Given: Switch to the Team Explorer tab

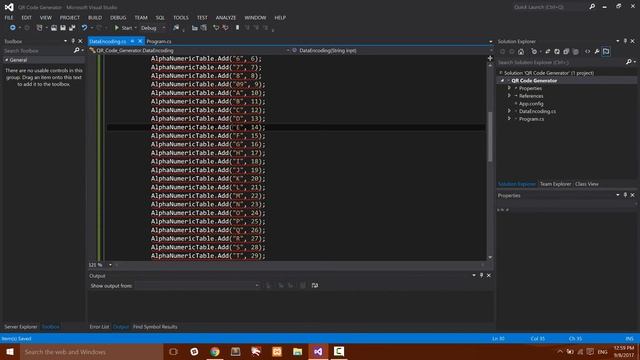Looking at the screenshot, I should point(555,184).
